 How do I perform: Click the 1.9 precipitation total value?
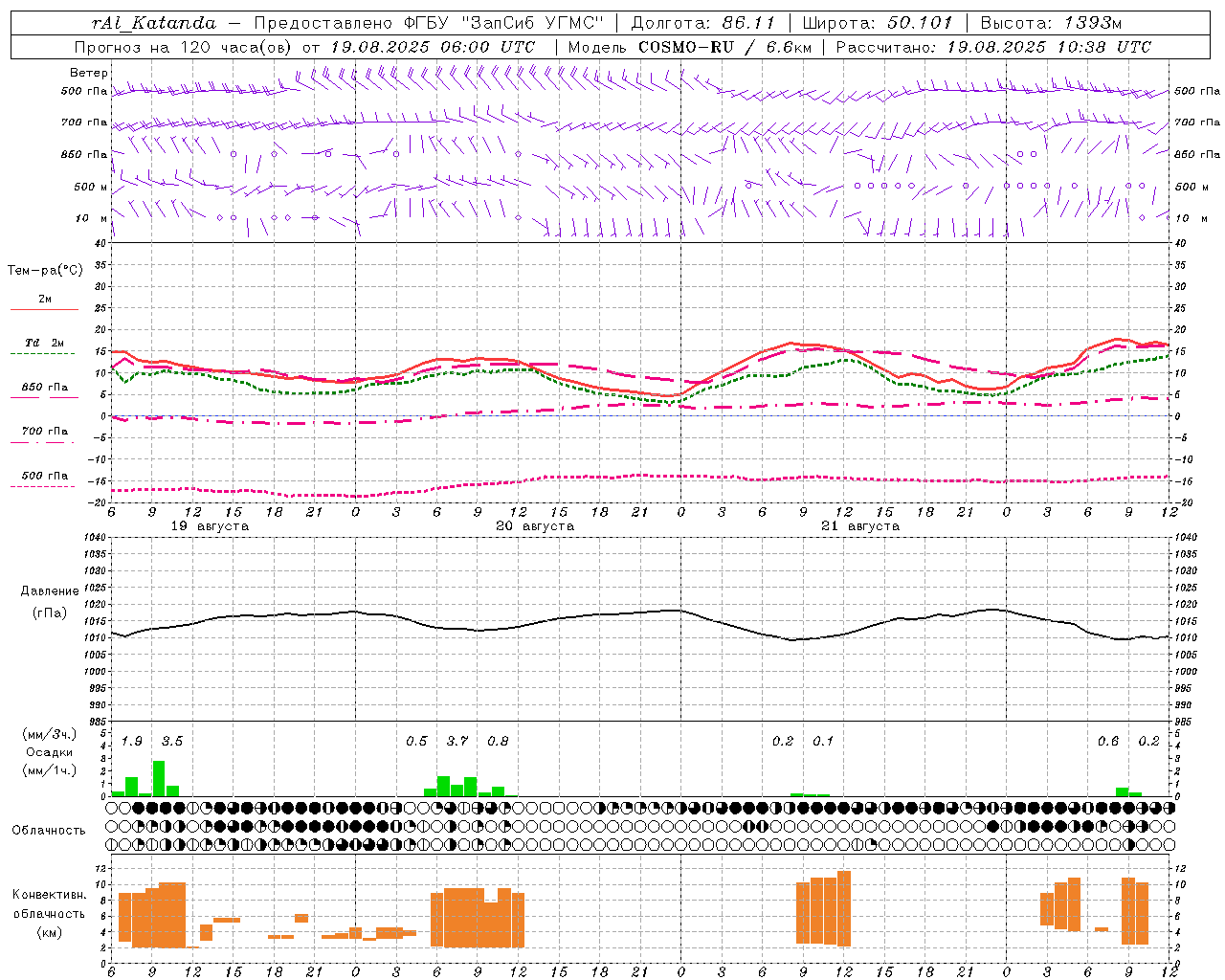pos(131,742)
